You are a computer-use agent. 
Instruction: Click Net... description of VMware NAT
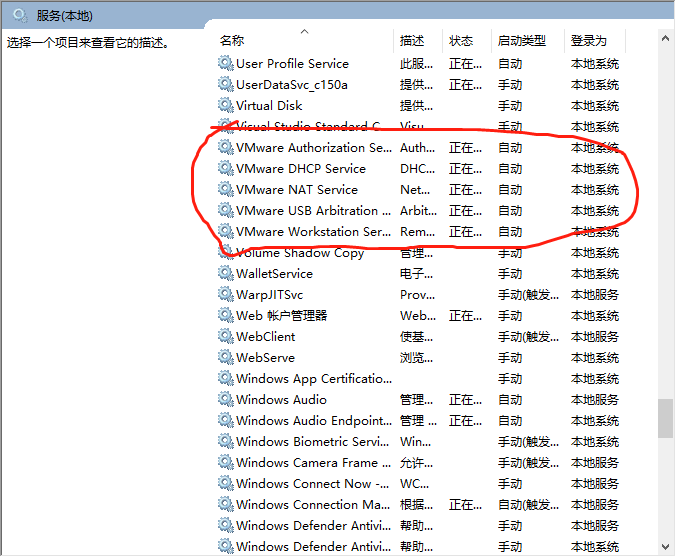pos(415,190)
